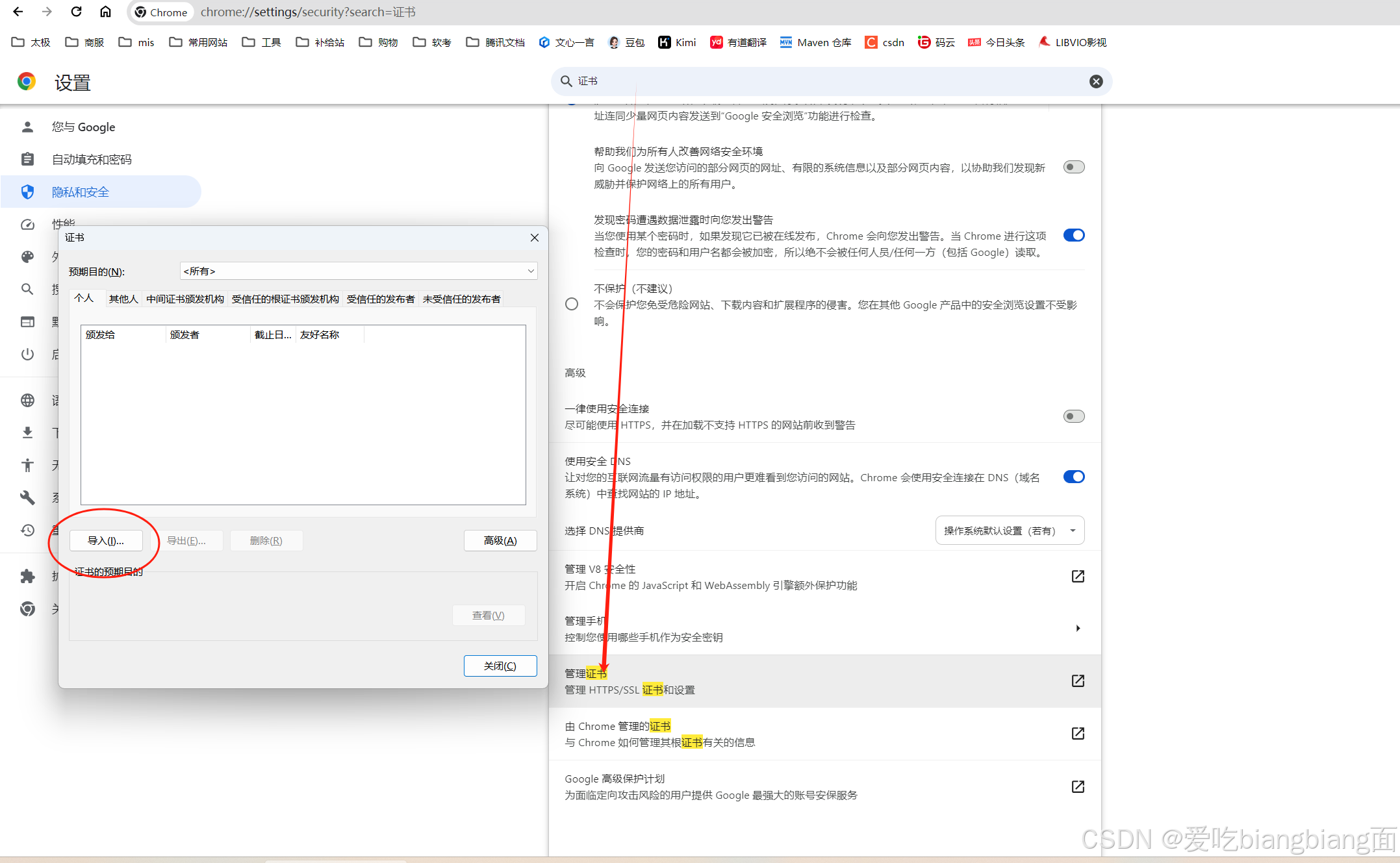Open the Google 高级保护计划 external link icon
Viewport: 1400px width, 863px height.
1077,786
